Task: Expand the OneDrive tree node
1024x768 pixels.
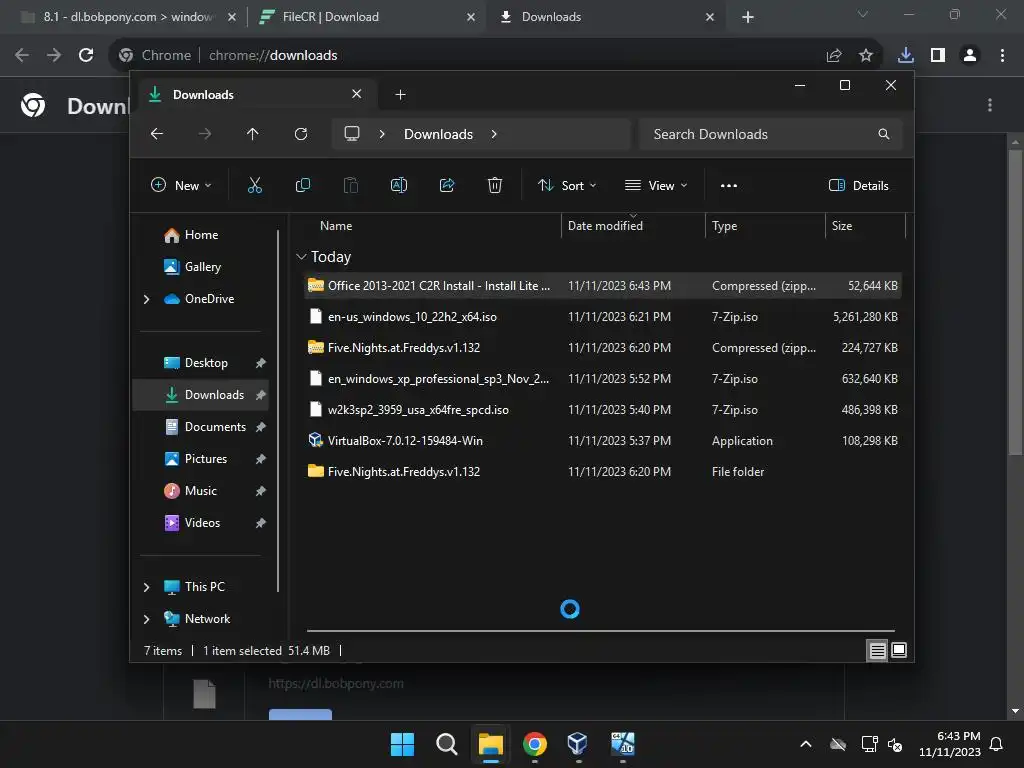Action: pyautogui.click(x=146, y=299)
